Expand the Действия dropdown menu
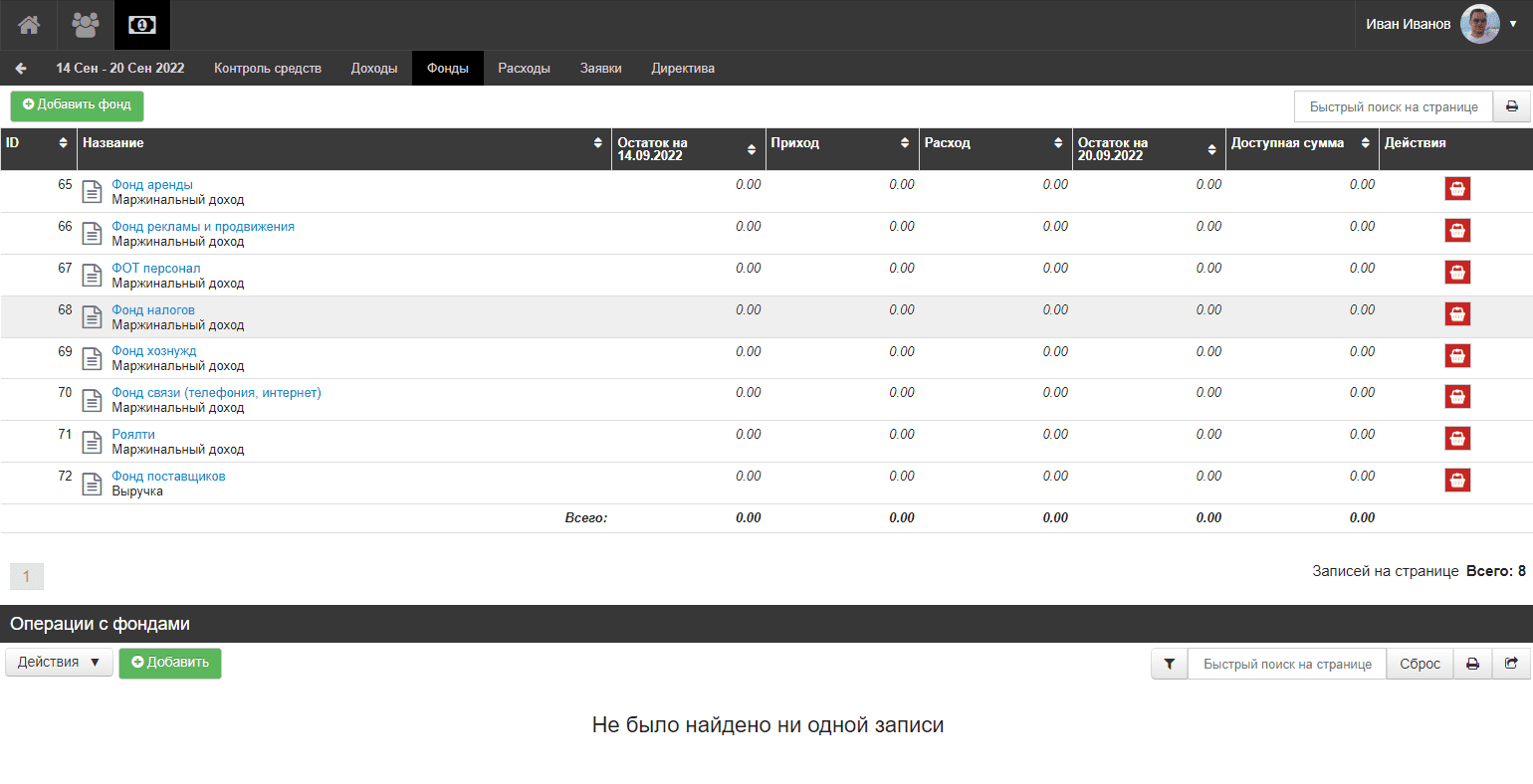The width and height of the screenshot is (1533, 784). click(x=59, y=663)
